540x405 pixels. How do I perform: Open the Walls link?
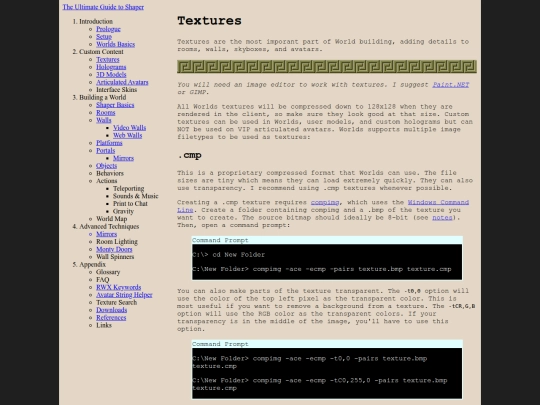(104, 120)
